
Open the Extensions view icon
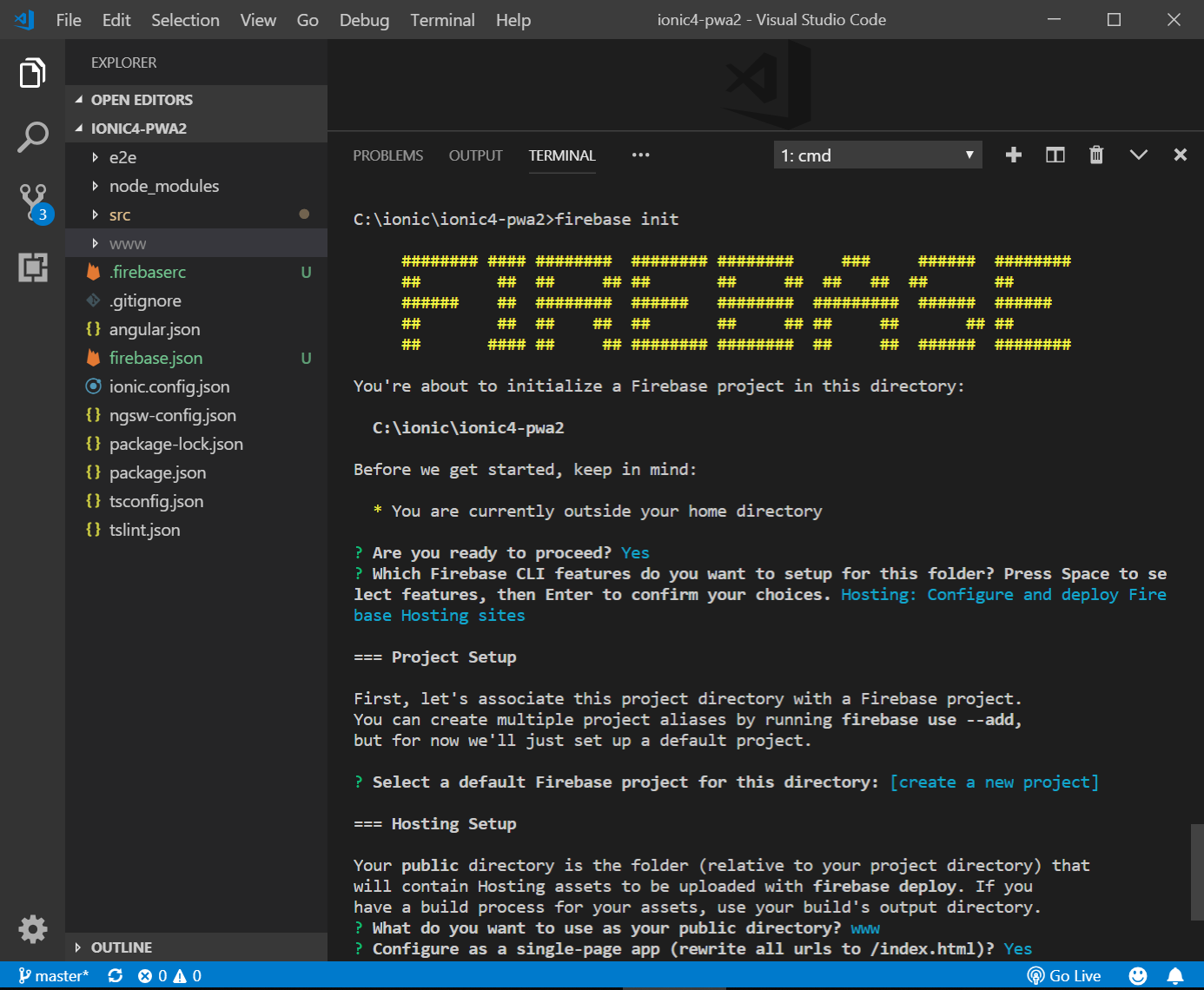(33, 267)
